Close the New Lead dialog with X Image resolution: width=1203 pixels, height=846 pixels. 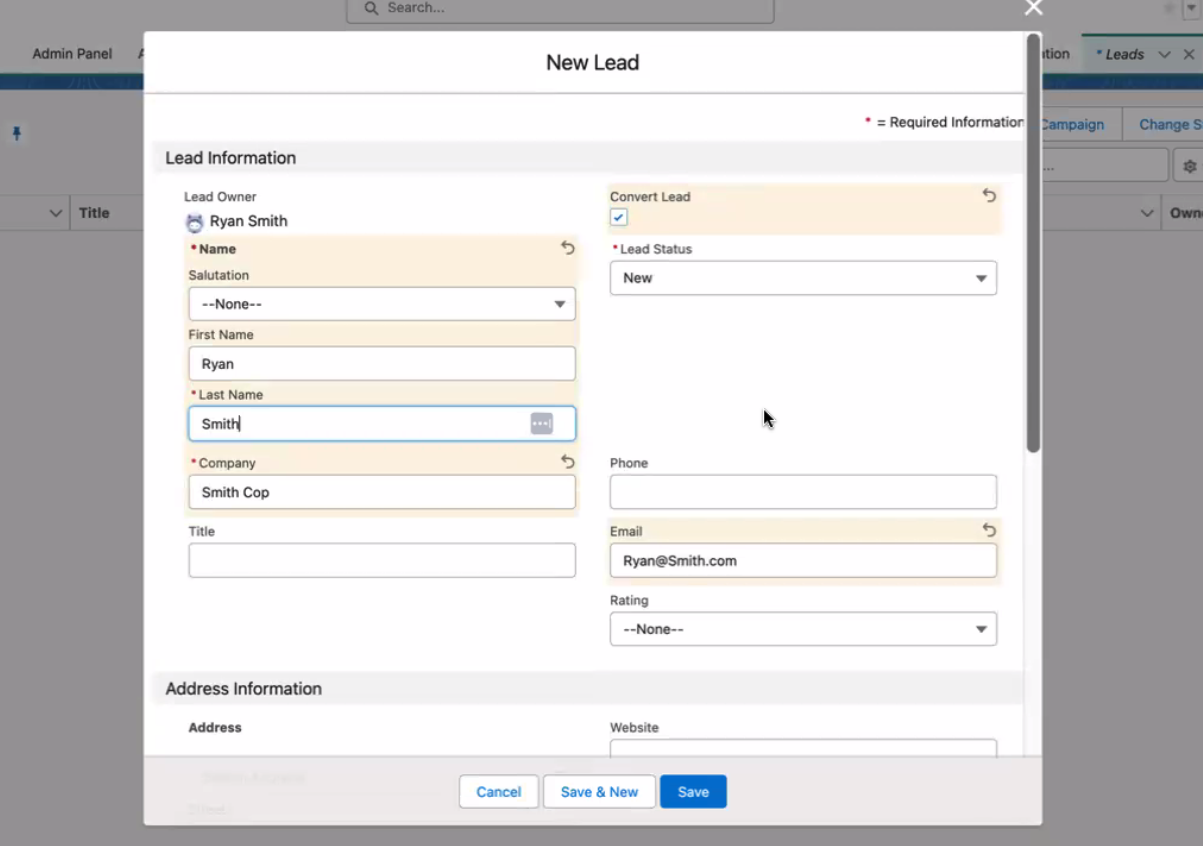pos(1033,9)
